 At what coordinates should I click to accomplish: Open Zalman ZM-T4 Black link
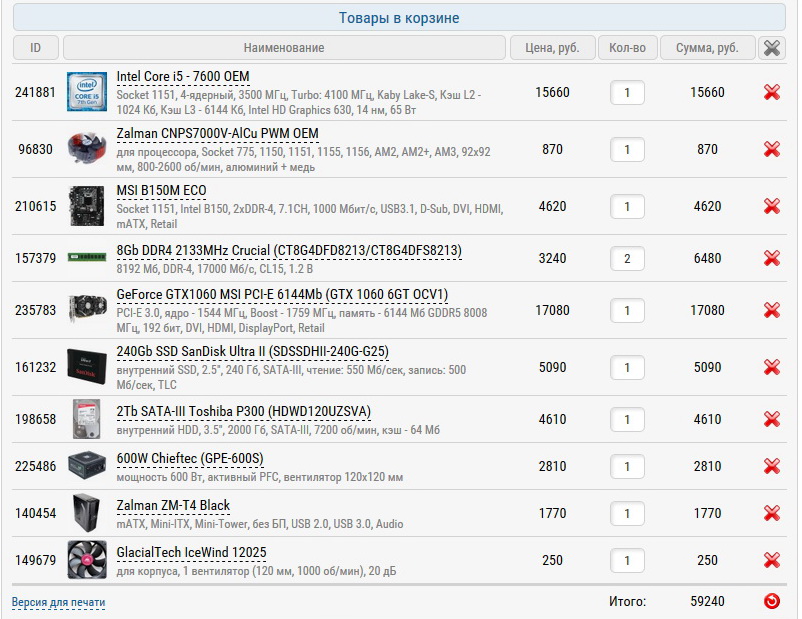pyautogui.click(x=173, y=505)
